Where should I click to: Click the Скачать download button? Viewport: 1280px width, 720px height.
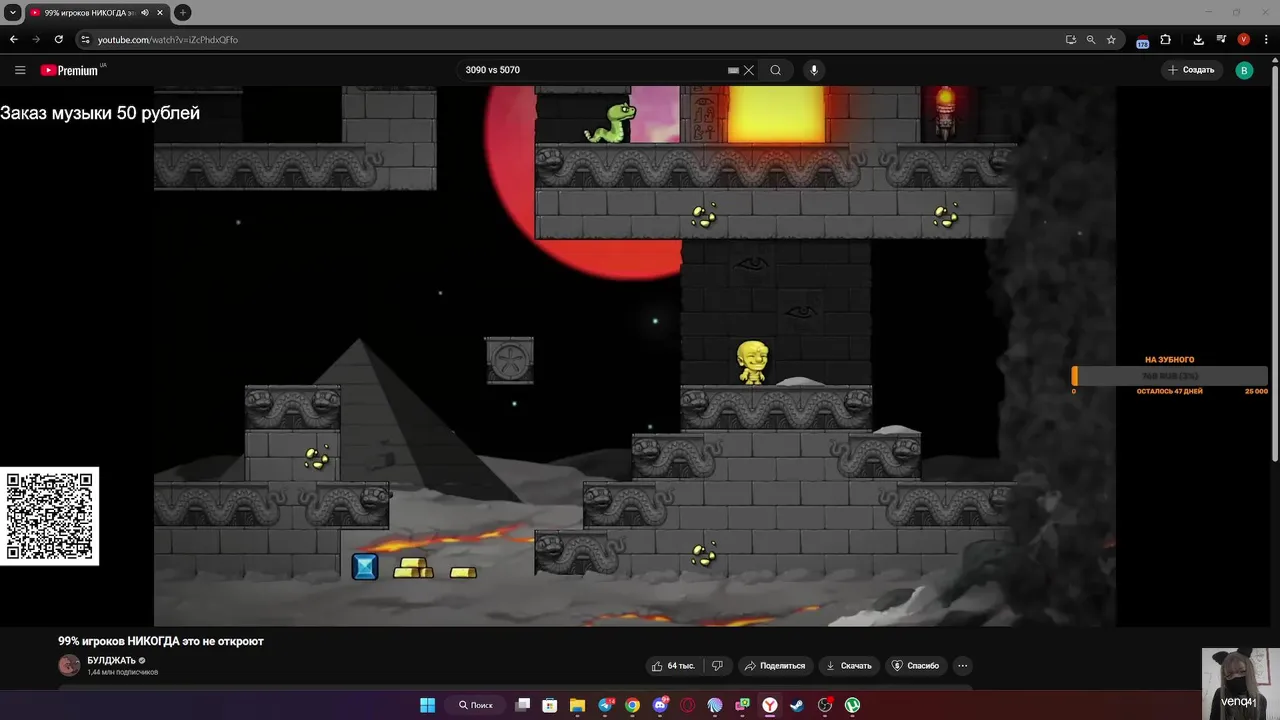click(x=848, y=666)
